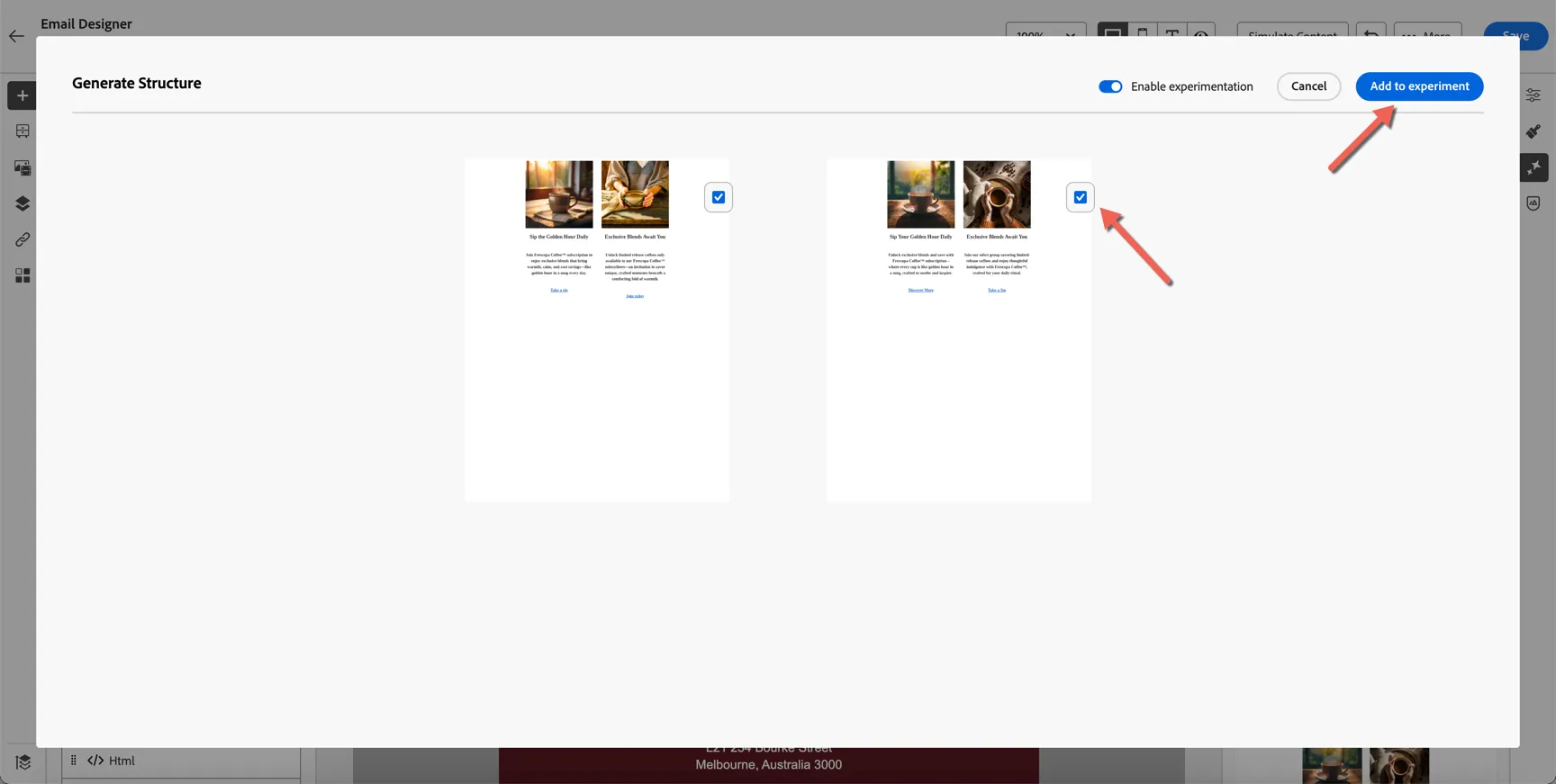
Task: Open the four-squares grid icon in left sidebar
Action: click(23, 275)
